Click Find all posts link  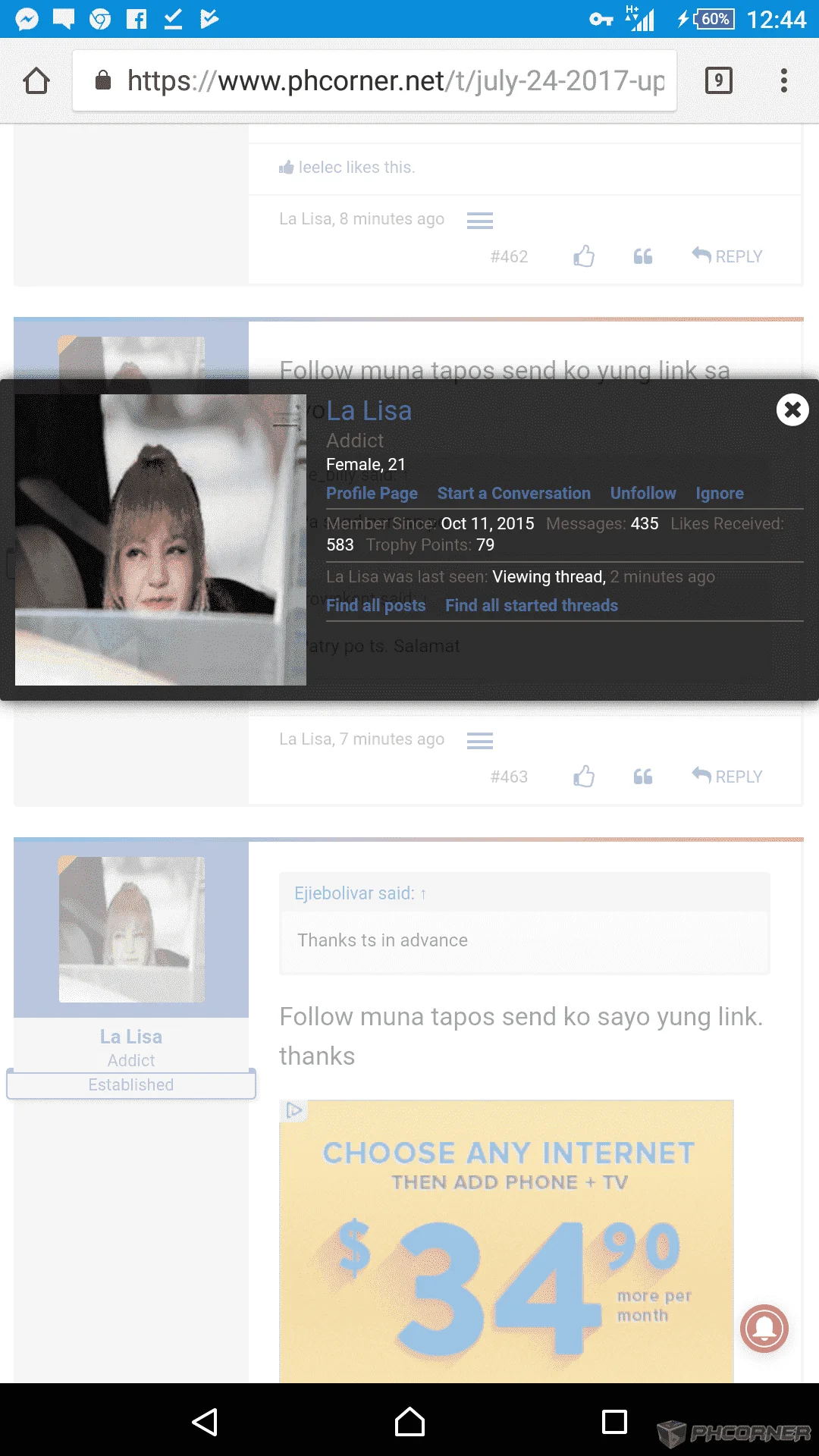tap(375, 605)
